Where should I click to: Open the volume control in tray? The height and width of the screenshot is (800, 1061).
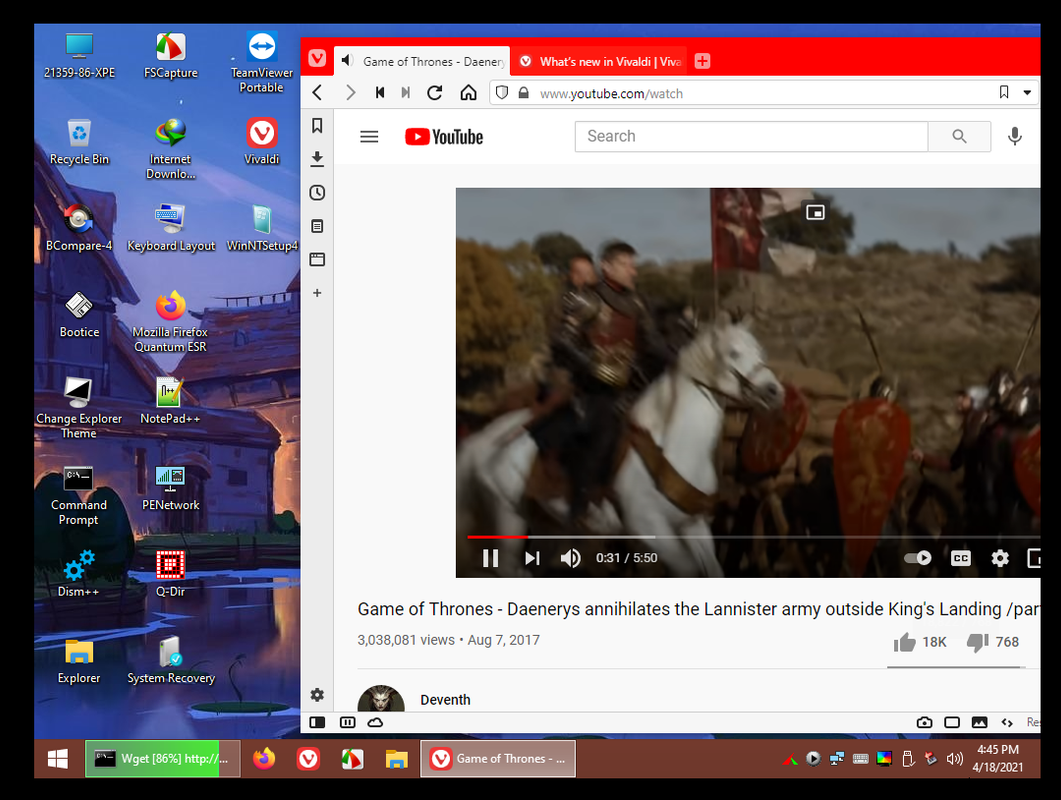pyautogui.click(x=954, y=759)
